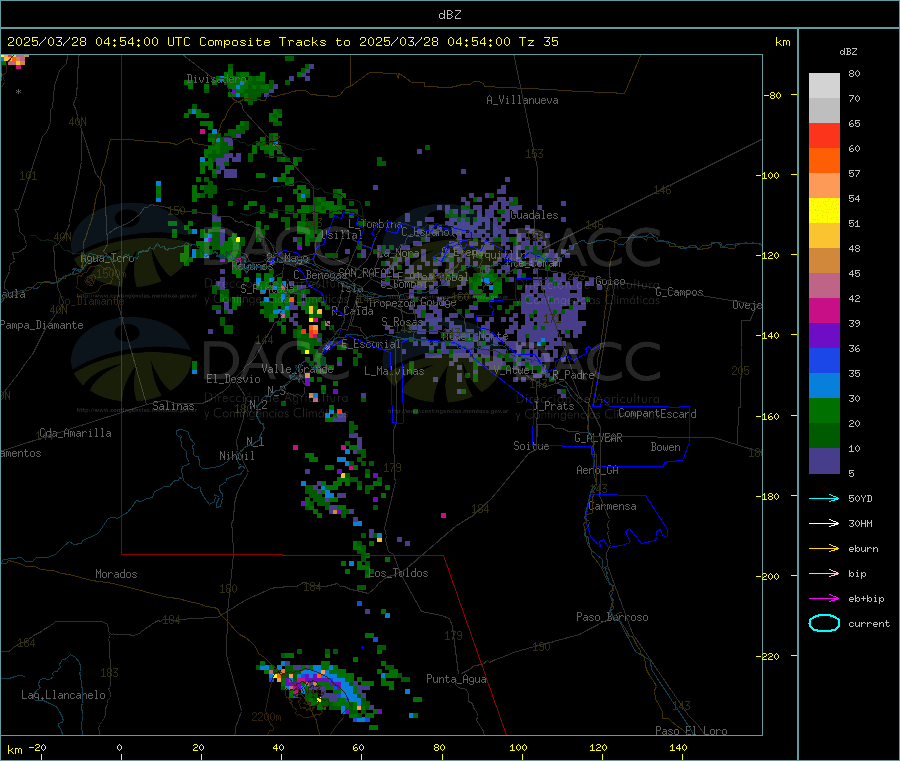Click the -140 km y-axis tick label
This screenshot has width=900, height=761.
[x=769, y=335]
